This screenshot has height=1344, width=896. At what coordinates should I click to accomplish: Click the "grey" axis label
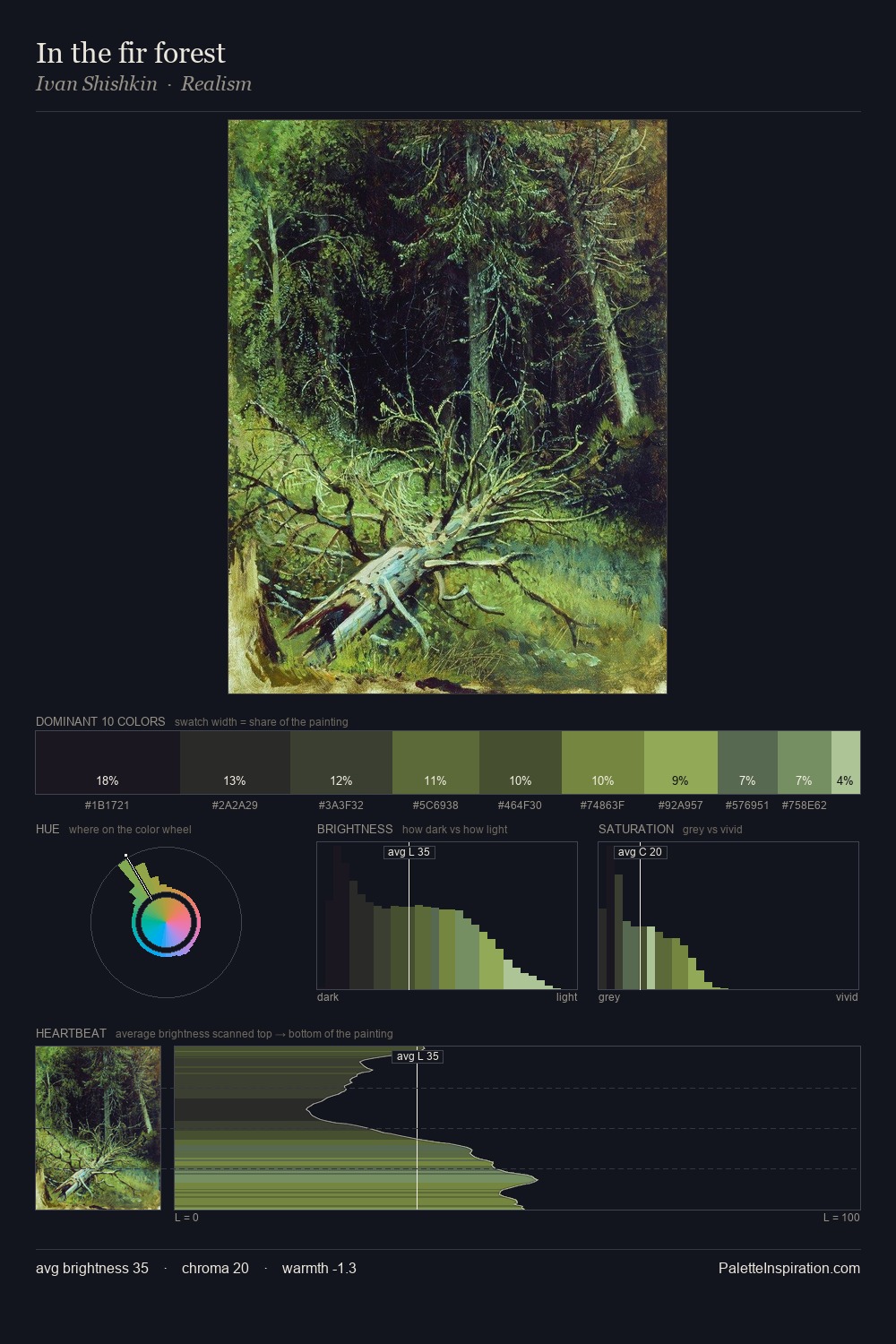[x=609, y=997]
